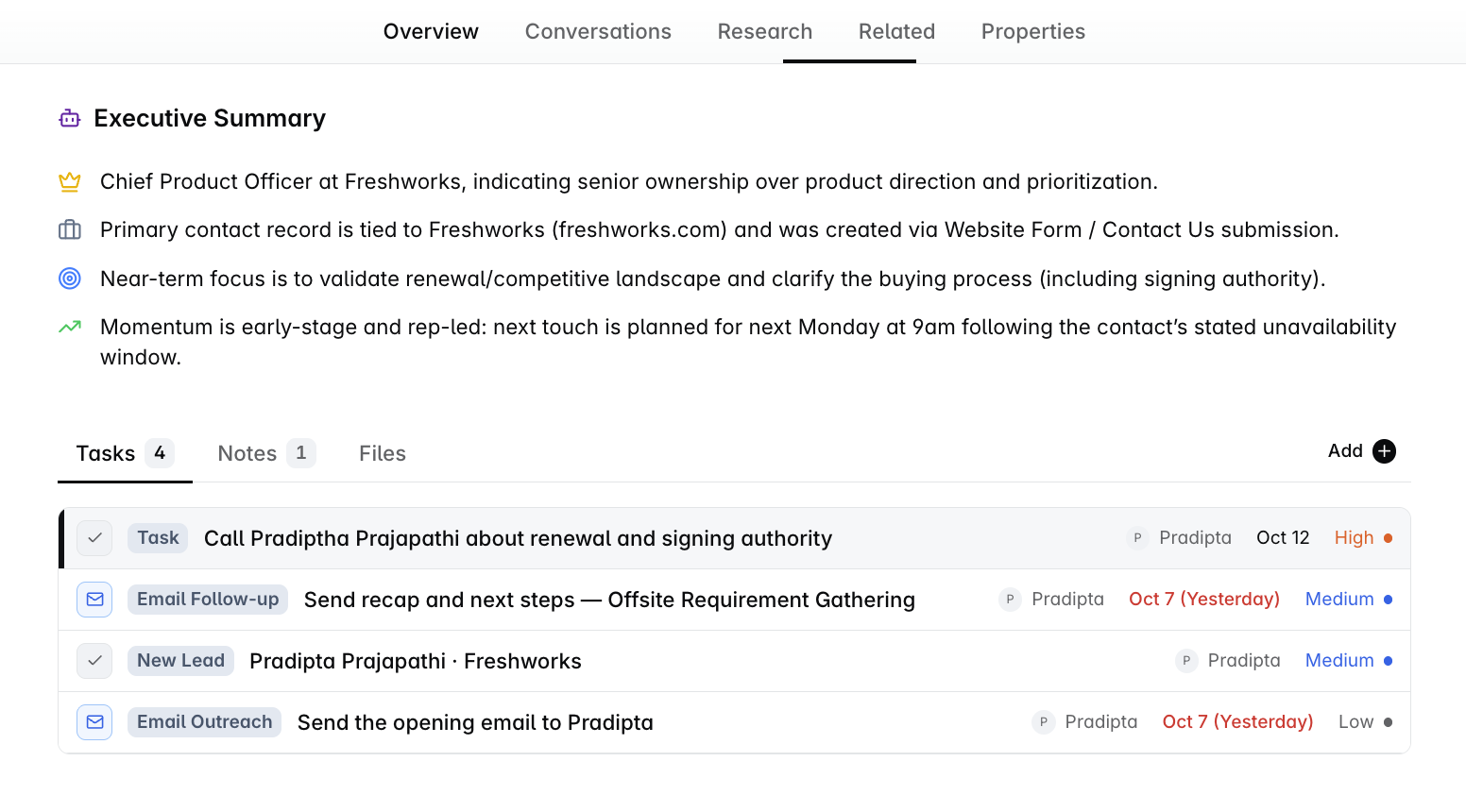
Task: Click the crown icon for Chief Product Officer
Action: pyautogui.click(x=70, y=182)
